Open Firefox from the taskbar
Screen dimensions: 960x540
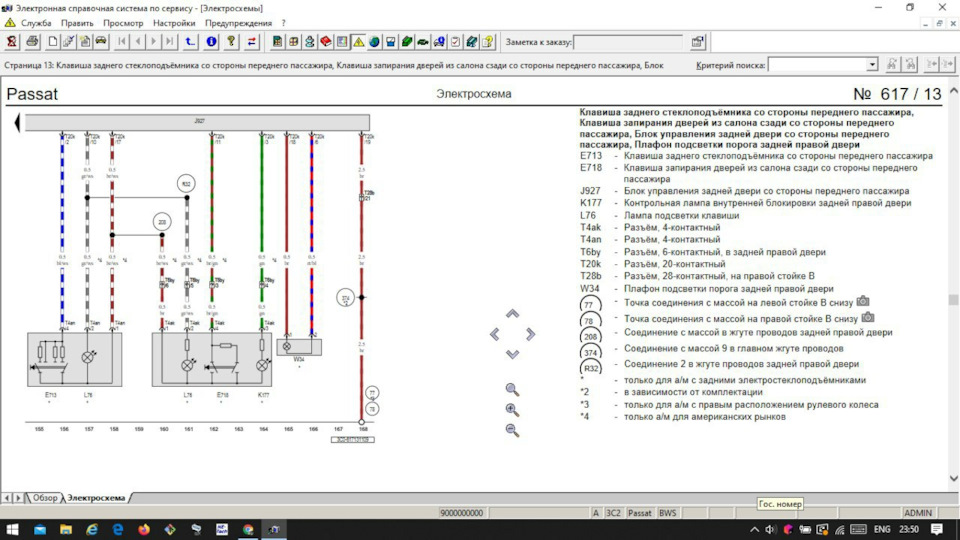tap(144, 530)
